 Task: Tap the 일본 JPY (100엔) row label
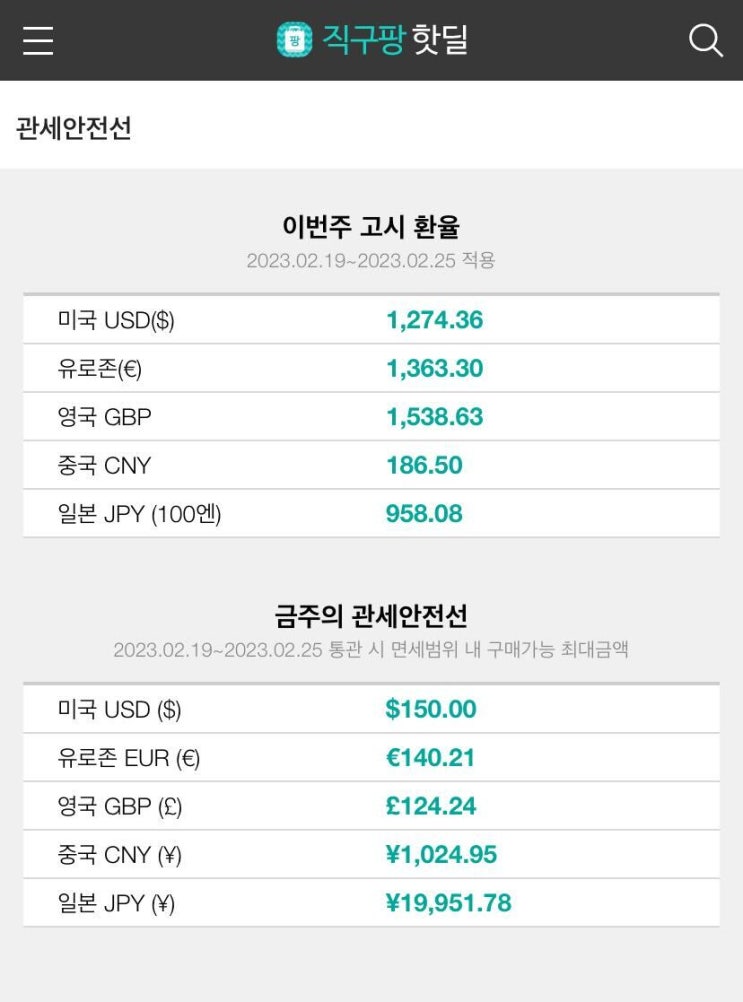click(x=139, y=514)
